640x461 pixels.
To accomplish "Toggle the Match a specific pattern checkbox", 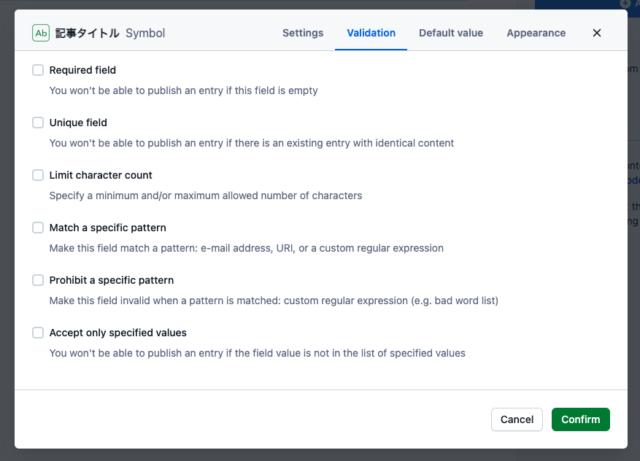I will pos(38,228).
